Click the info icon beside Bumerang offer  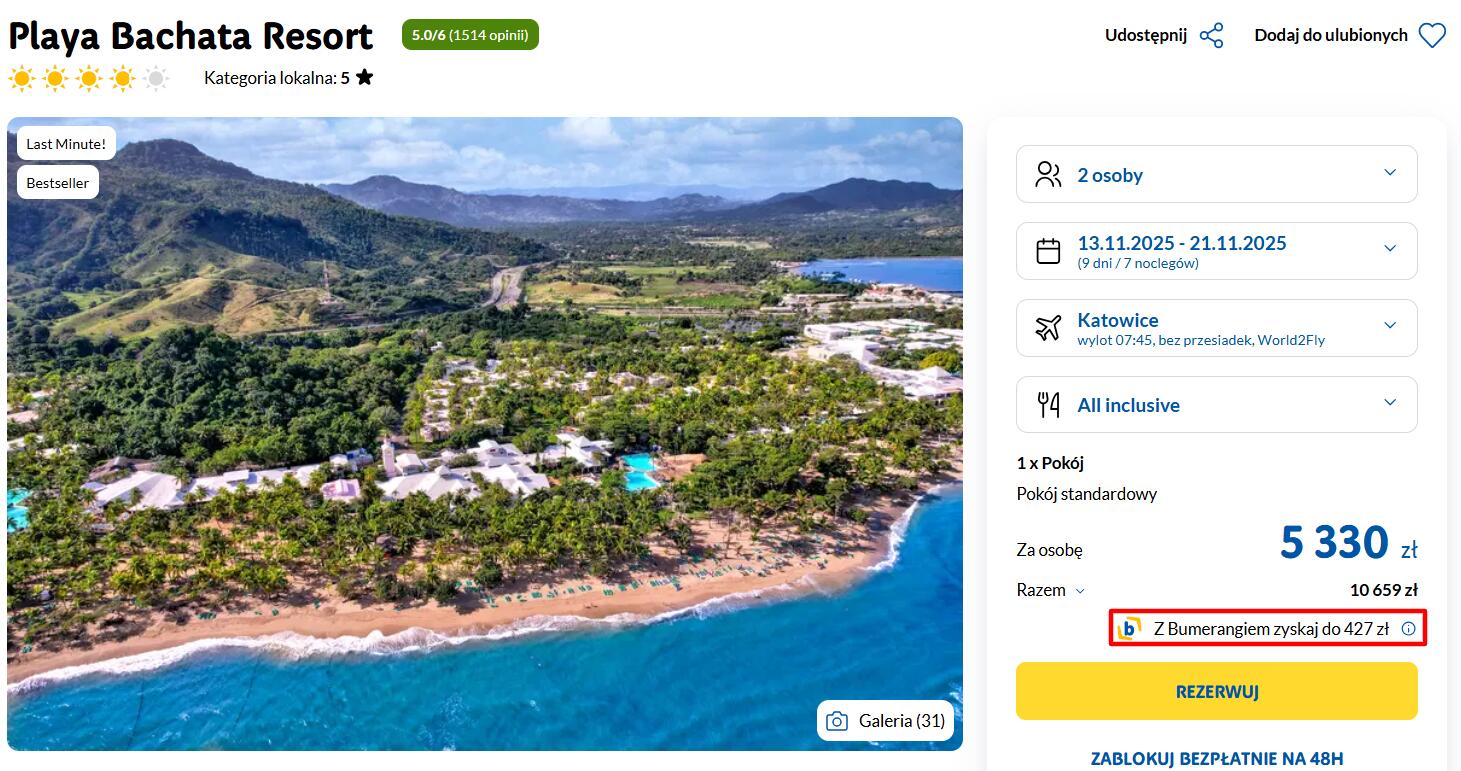pyautogui.click(x=1408, y=629)
